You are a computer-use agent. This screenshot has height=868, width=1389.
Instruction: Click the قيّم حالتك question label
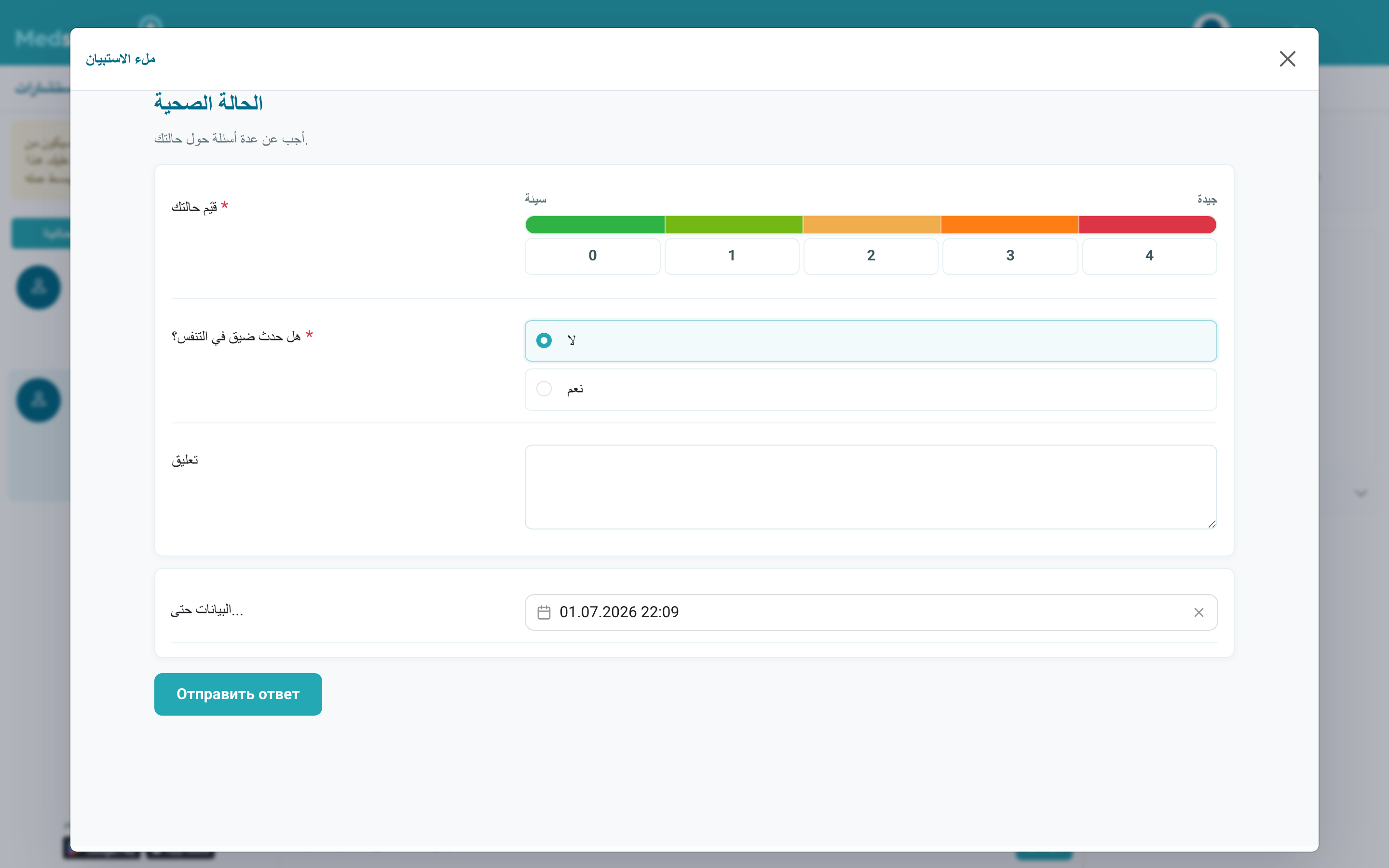[194, 207]
